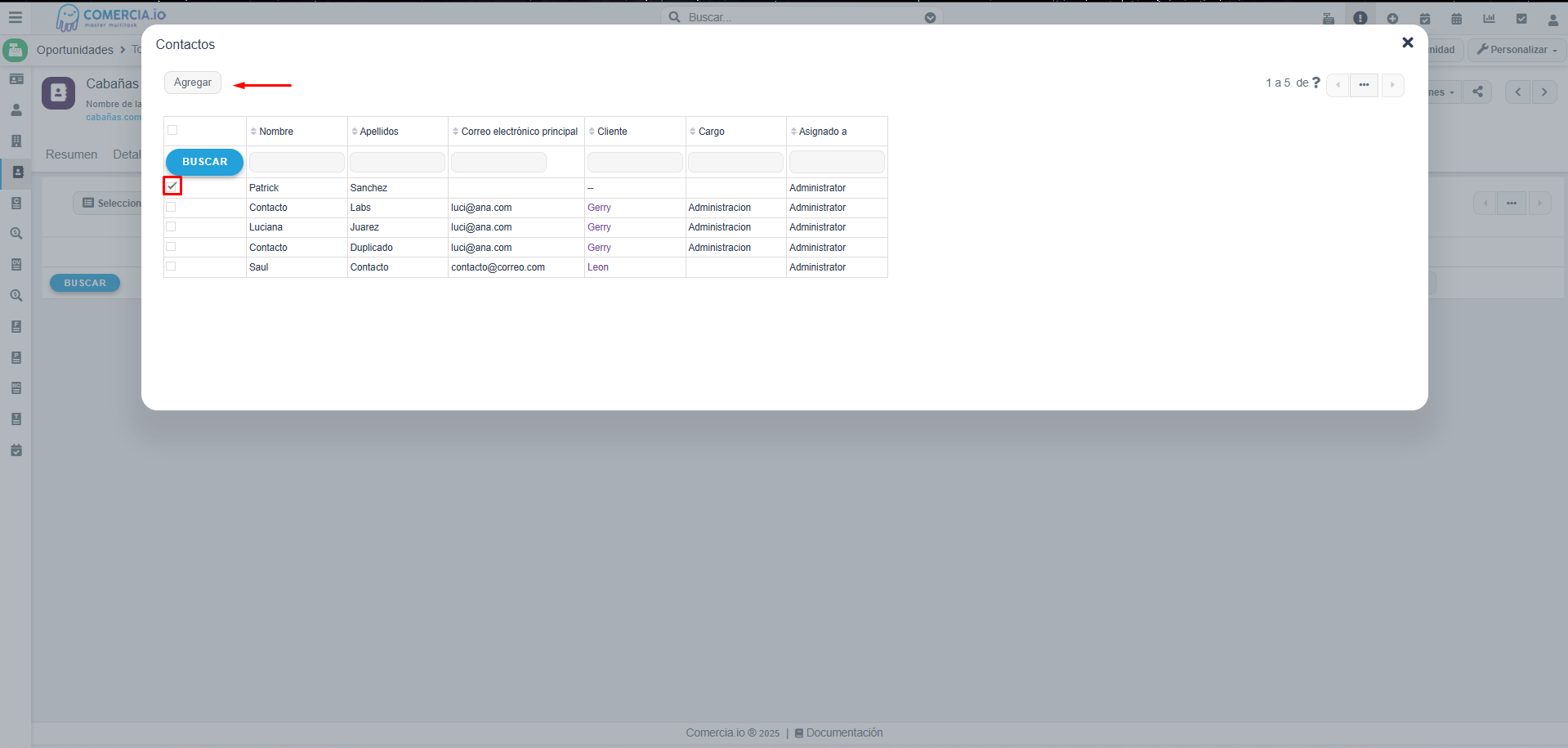Click the Apellidos filter input field
1568x748 pixels.
[x=397, y=163]
